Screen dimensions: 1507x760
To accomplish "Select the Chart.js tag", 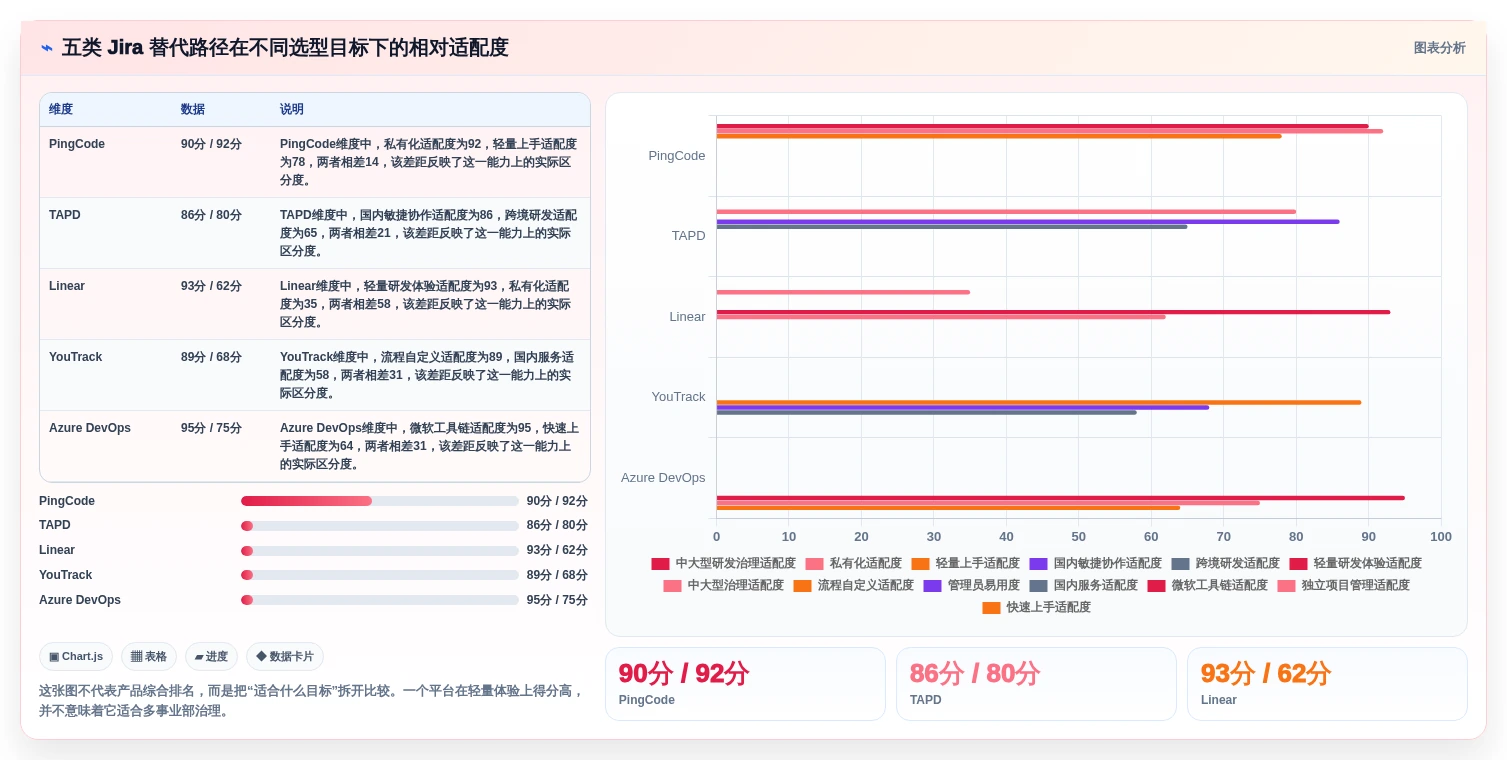I will (76, 657).
